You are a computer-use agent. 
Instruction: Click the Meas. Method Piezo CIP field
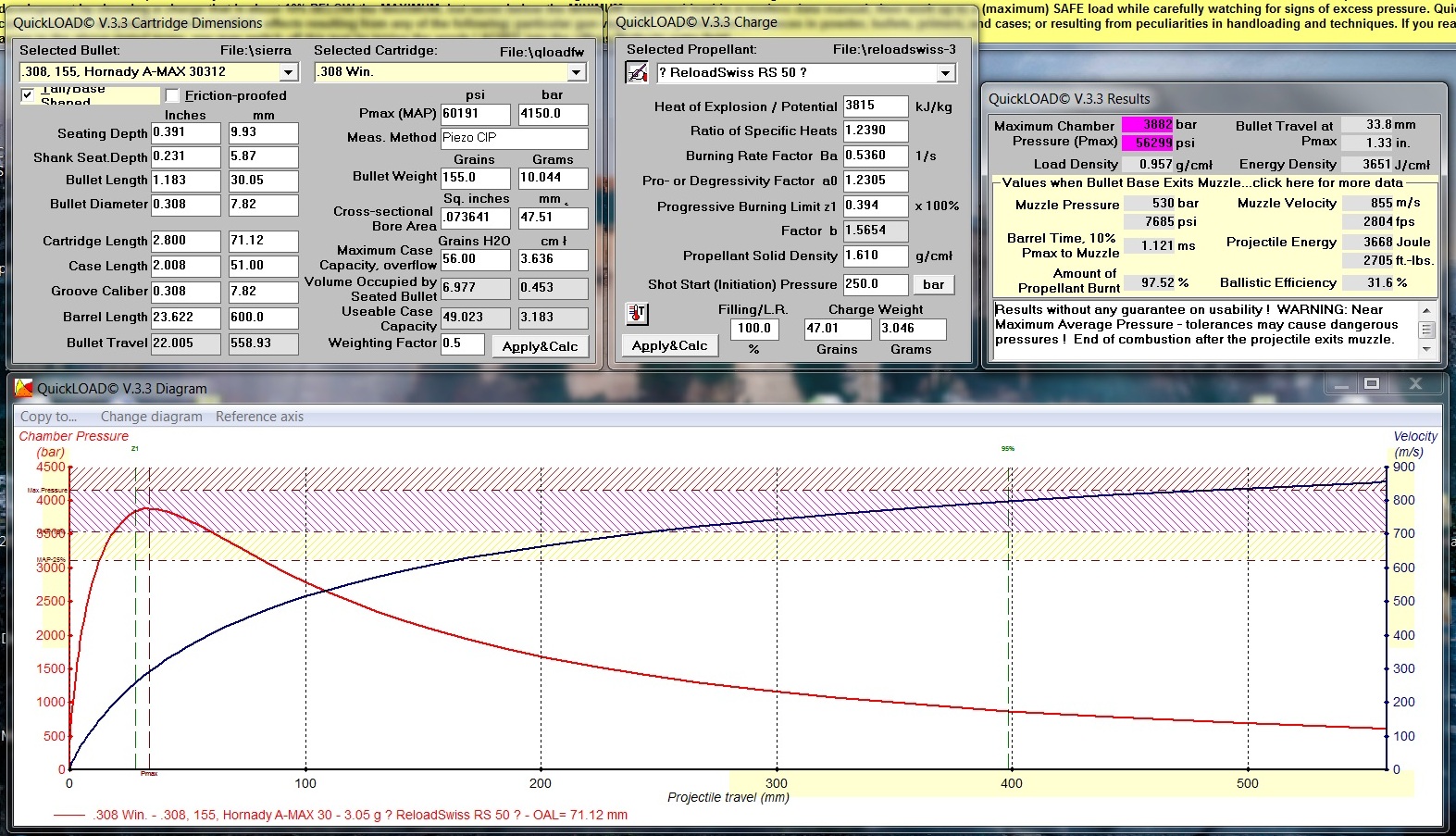[514, 138]
